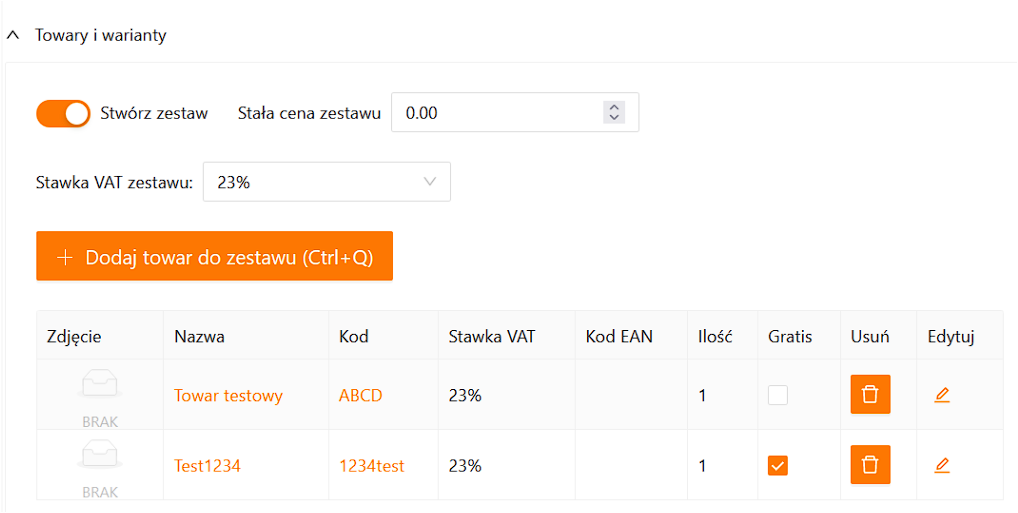This screenshot has width=1018, height=513.
Task: Click the Nazwa column header
Action: (x=199, y=336)
